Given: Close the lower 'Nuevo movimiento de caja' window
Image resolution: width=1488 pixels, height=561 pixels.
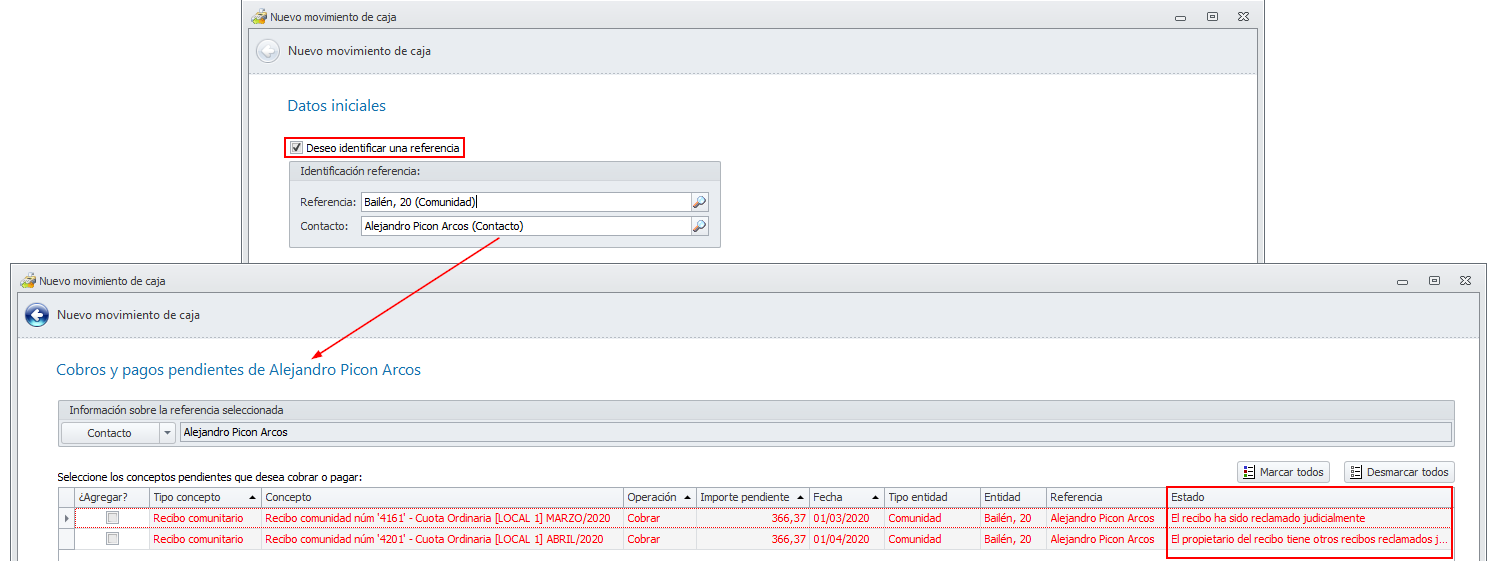Looking at the screenshot, I should (x=1465, y=281).
